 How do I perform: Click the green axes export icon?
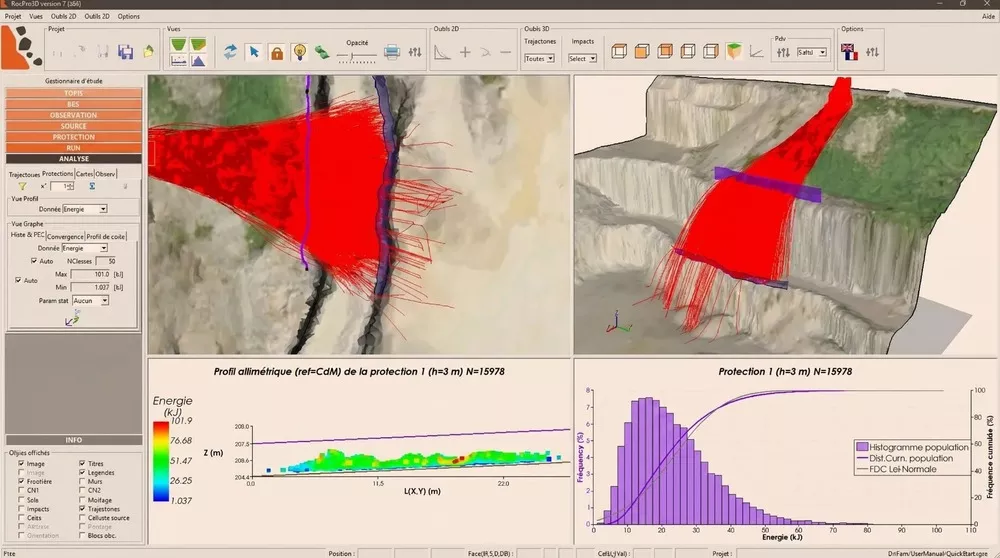coord(72,318)
